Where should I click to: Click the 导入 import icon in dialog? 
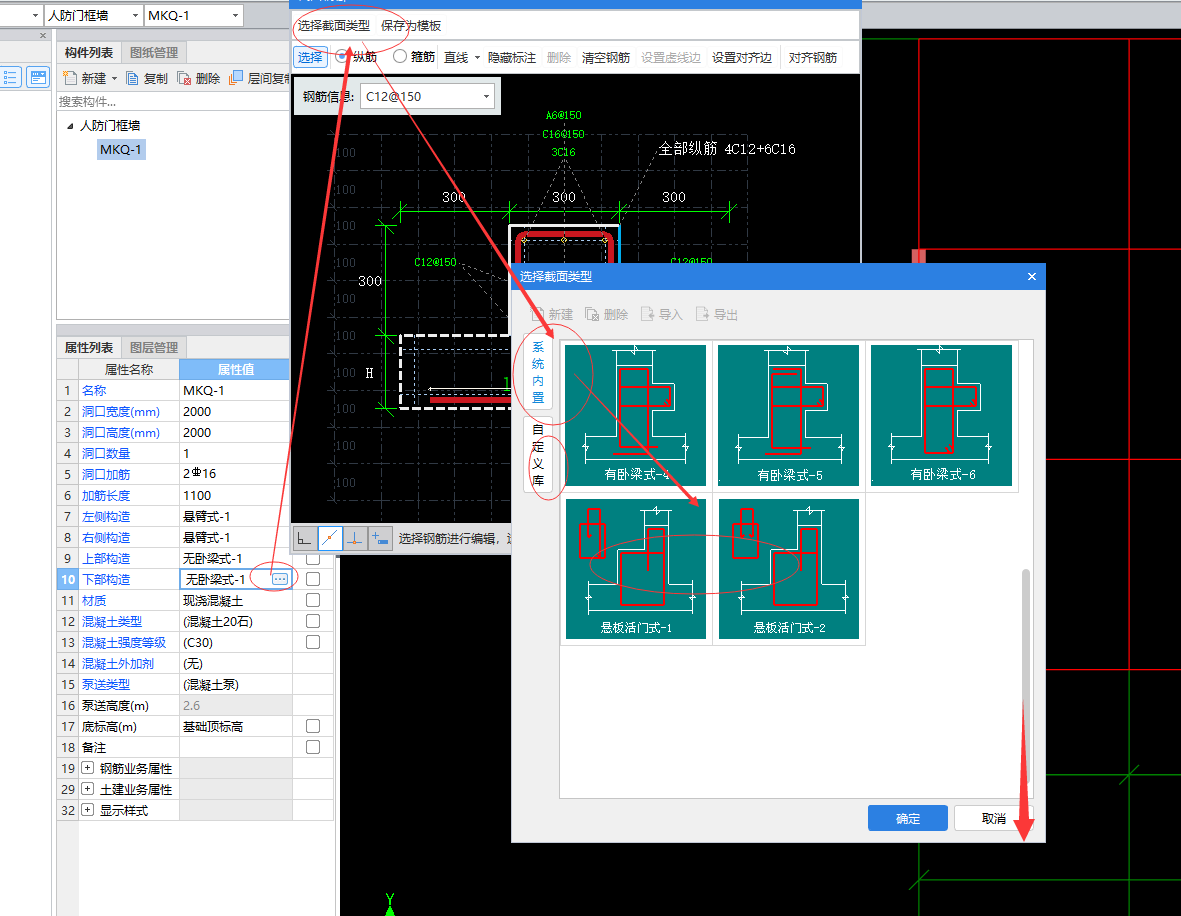pyautogui.click(x=647, y=314)
